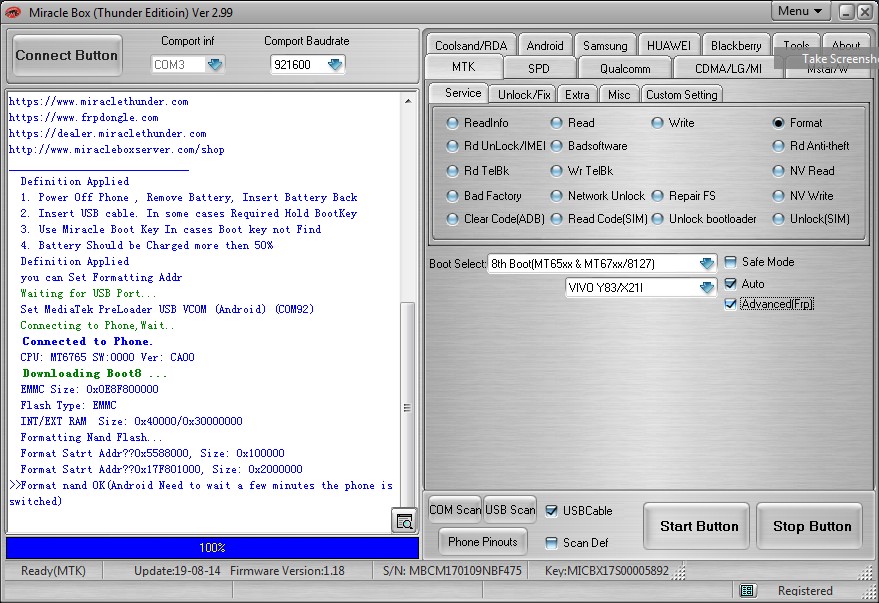Click the Connect Button
This screenshot has height=603, width=879.
coord(67,55)
